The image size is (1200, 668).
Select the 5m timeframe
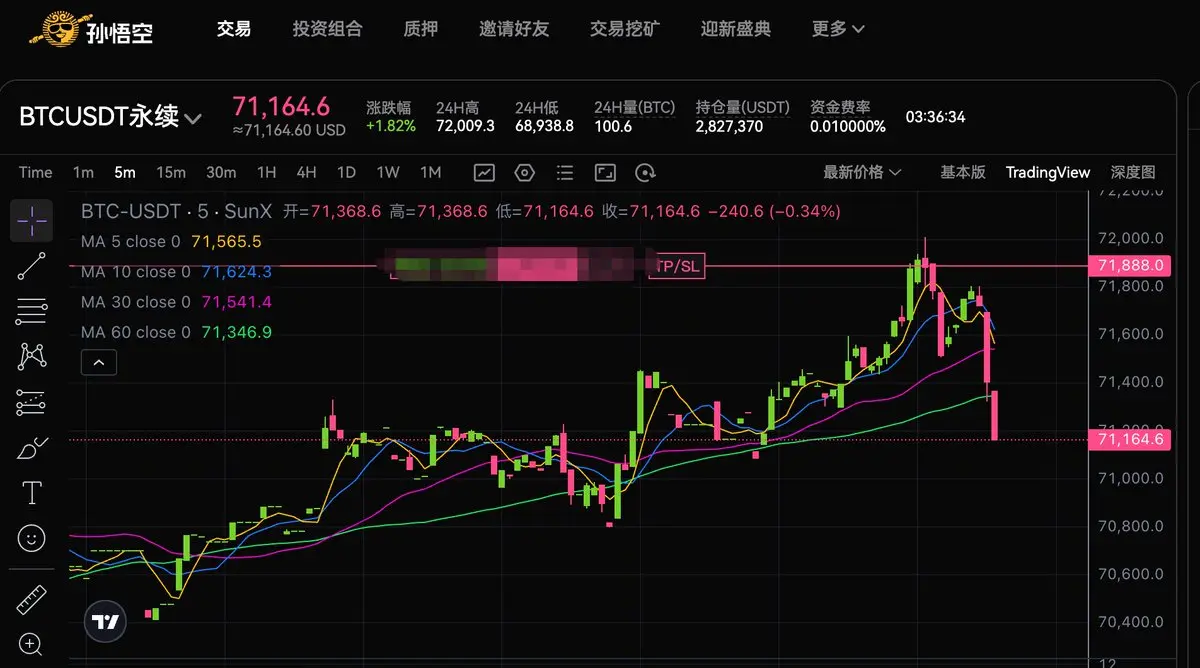(x=124, y=172)
